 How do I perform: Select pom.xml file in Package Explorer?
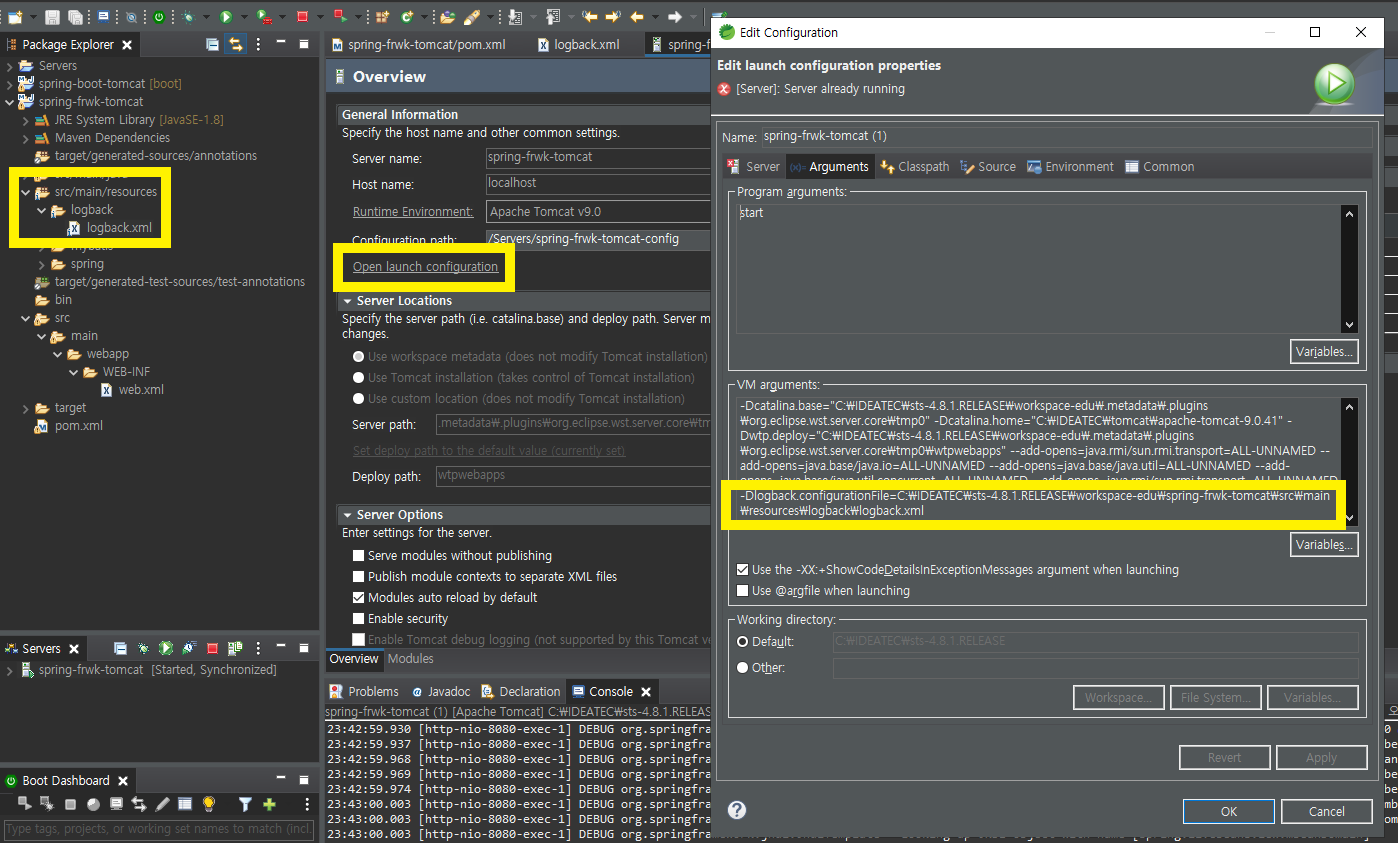pos(69,426)
